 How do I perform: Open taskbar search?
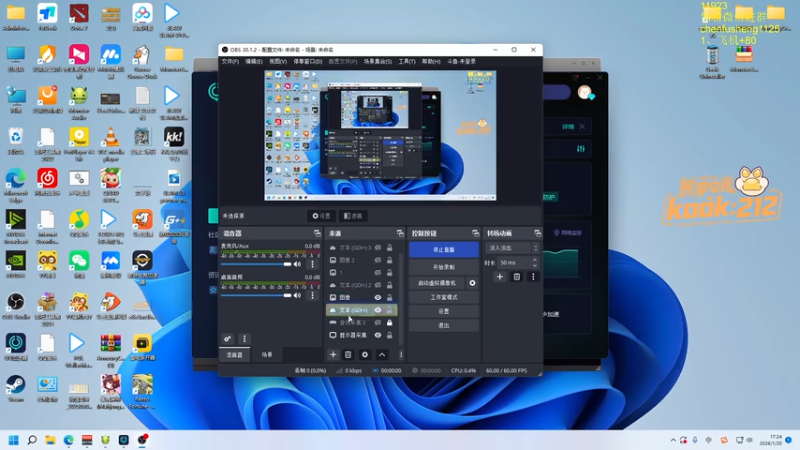pyautogui.click(x=32, y=440)
